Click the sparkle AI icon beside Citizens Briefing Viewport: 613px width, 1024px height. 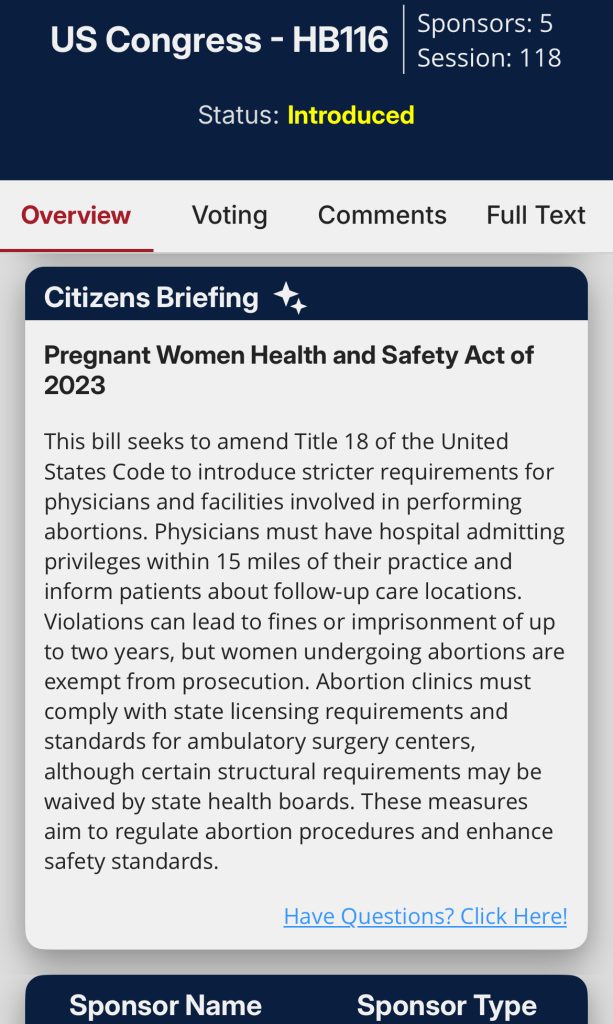pyautogui.click(x=289, y=298)
